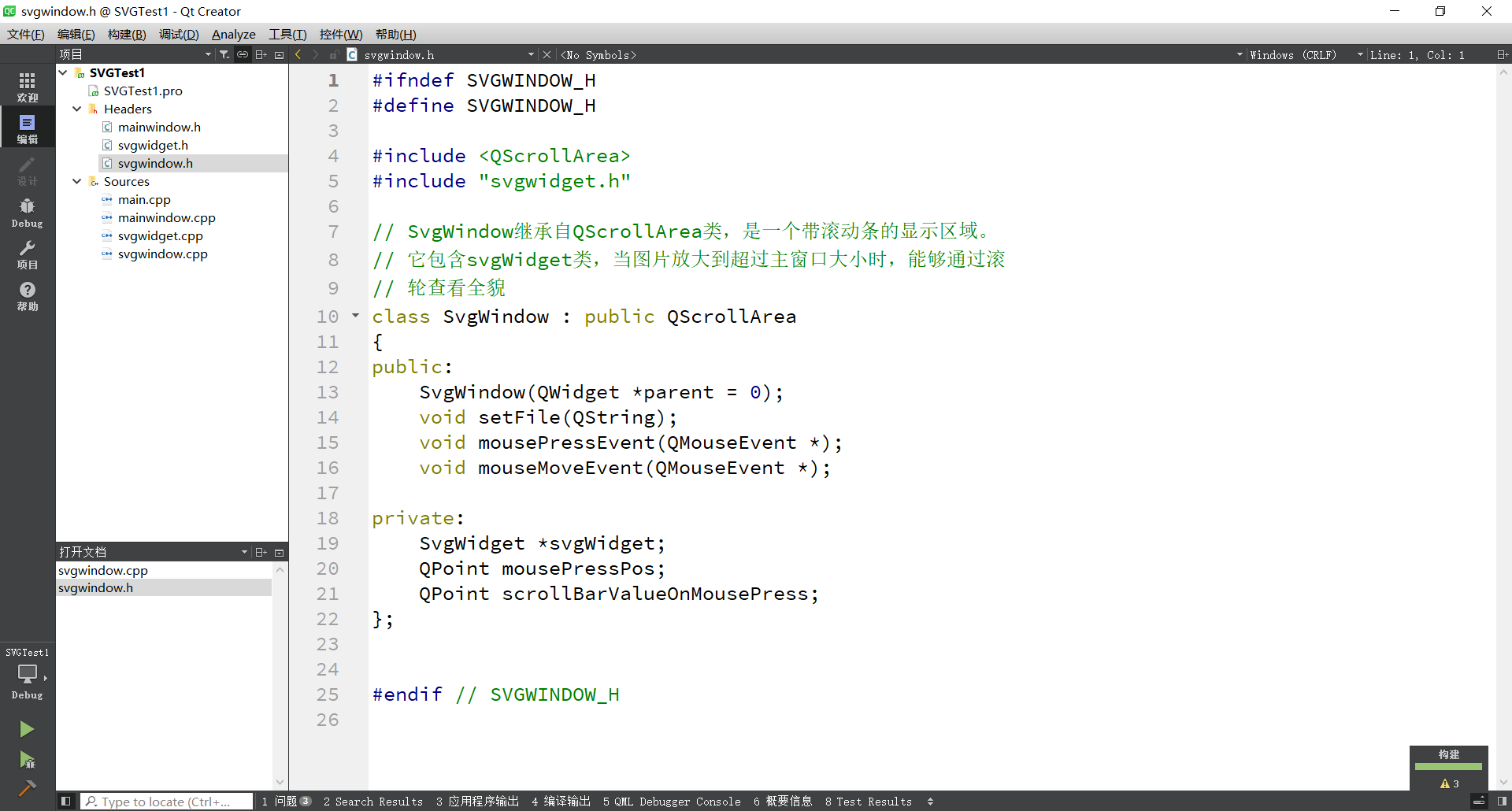
Task: Split the open documents panel
Action: 261,552
